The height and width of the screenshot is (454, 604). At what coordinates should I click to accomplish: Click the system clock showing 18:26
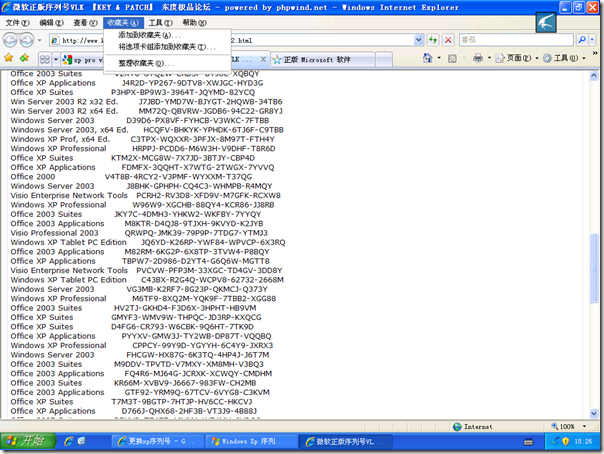click(583, 441)
